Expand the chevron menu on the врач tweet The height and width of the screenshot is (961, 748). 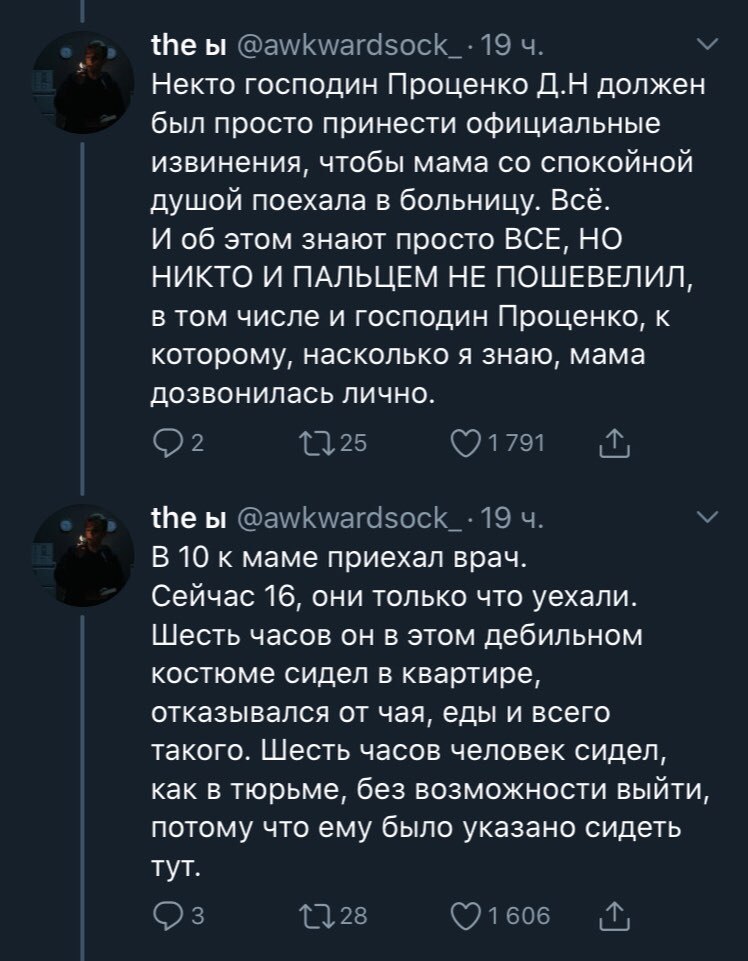[x=705, y=517]
